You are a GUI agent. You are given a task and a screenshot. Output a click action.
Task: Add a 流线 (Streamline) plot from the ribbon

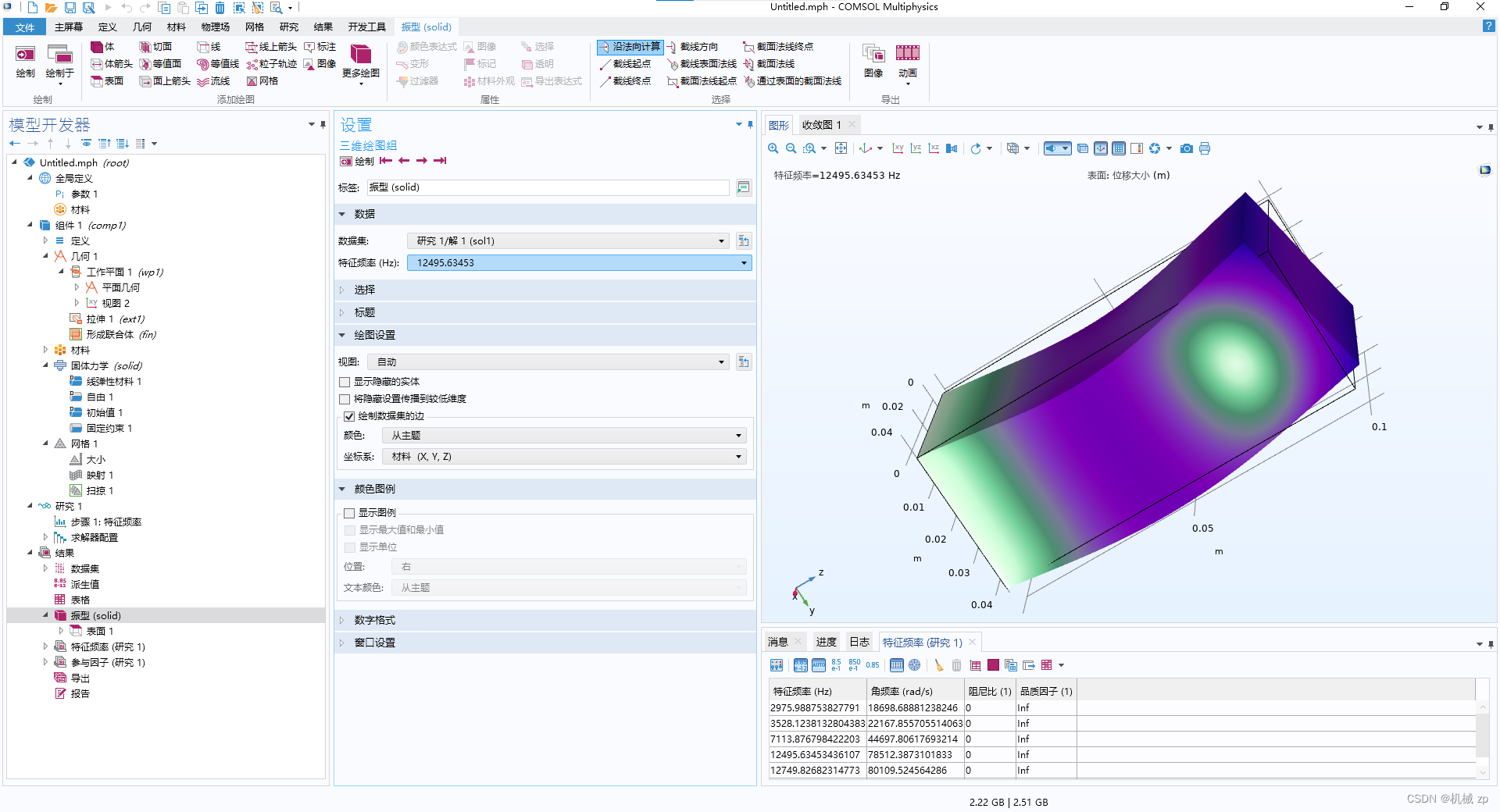[x=218, y=81]
